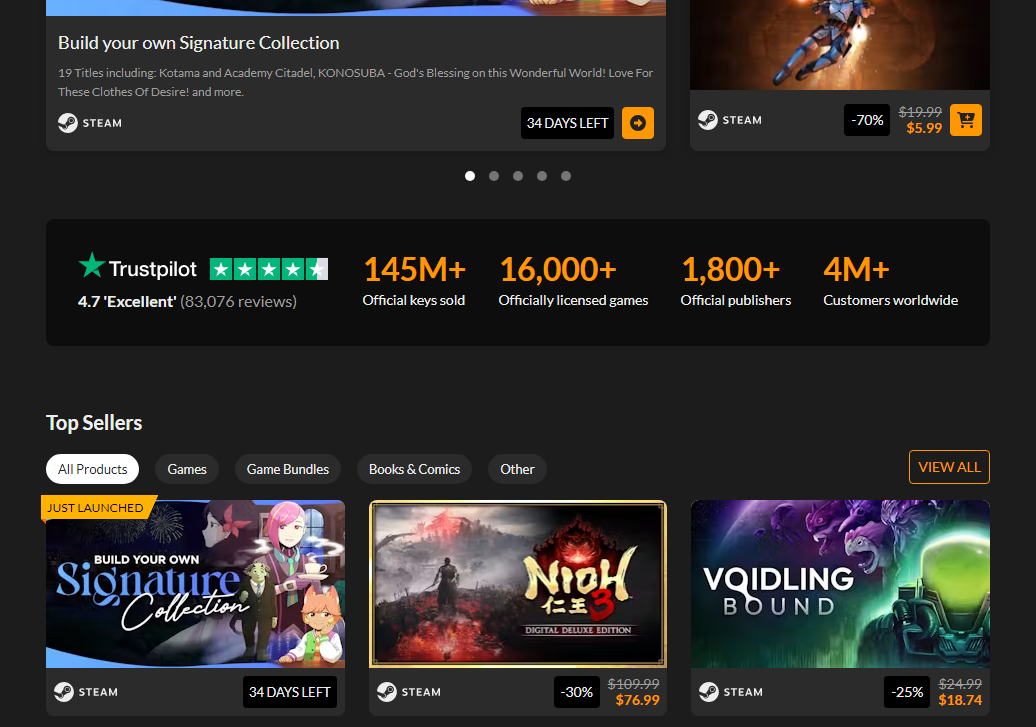Open the game artwork above the -70% deal
This screenshot has height=727, width=1036.
840,44
